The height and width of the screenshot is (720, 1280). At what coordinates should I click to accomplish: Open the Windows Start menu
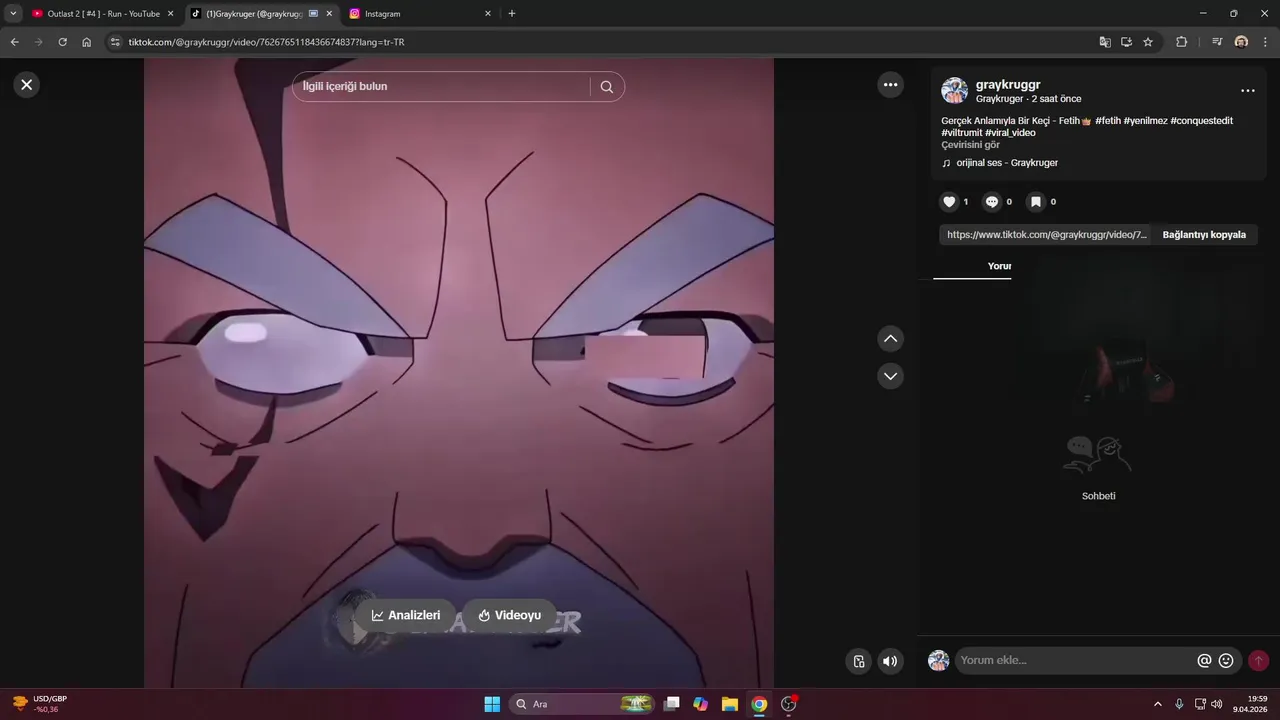[492, 704]
